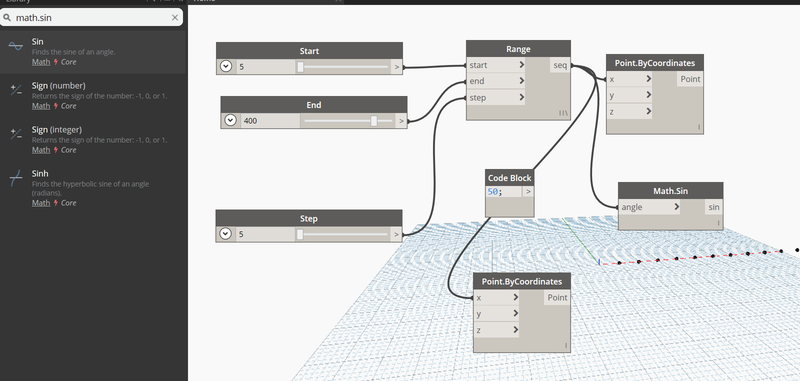The height and width of the screenshot is (381, 800).
Task: Open the Math link under Sin
Action: click(x=41, y=62)
